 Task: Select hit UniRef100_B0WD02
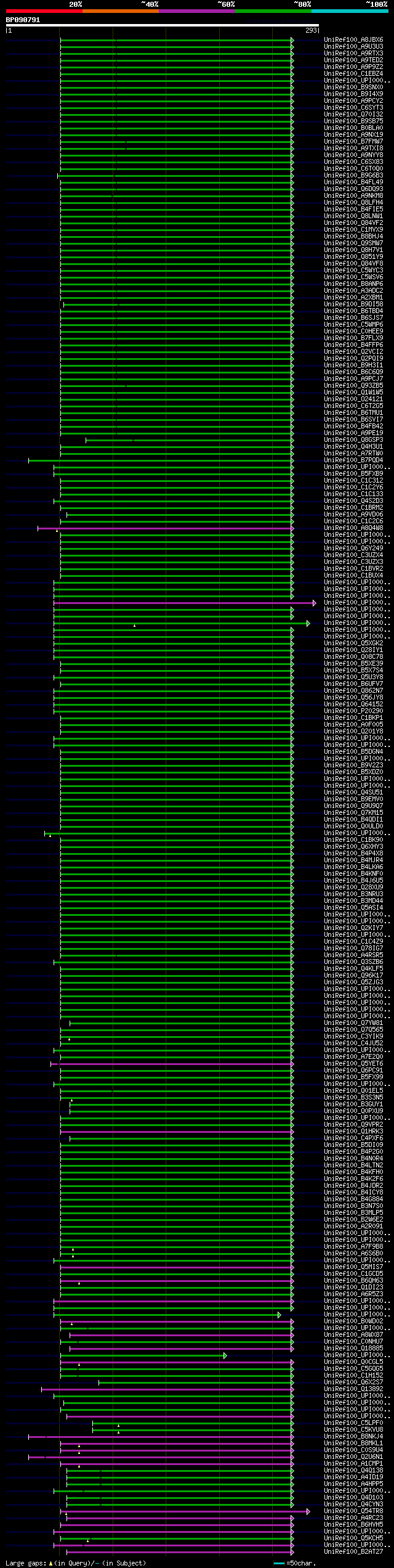tap(353, 1321)
